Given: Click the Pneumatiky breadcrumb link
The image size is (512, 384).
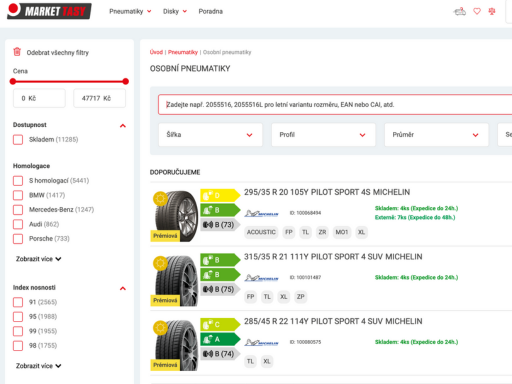Looking at the screenshot, I should pyautogui.click(x=183, y=52).
